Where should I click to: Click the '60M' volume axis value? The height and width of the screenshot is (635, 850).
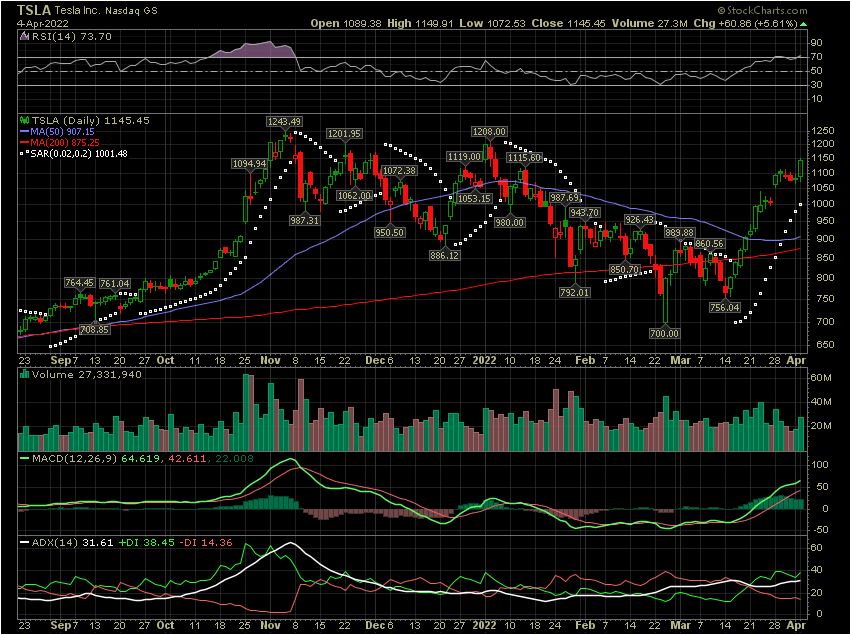coord(822,378)
